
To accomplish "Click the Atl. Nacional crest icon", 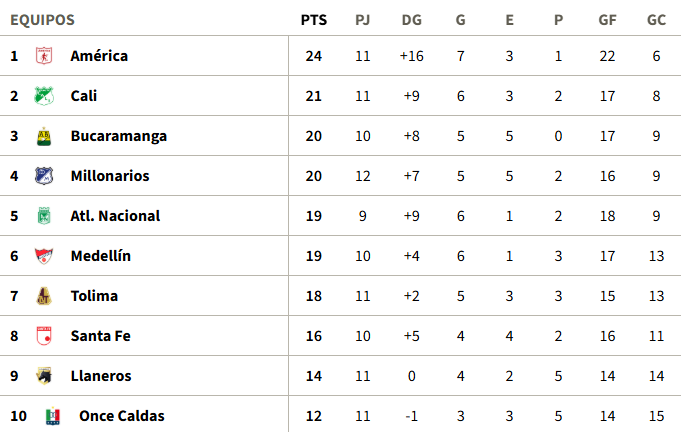I will [44, 216].
